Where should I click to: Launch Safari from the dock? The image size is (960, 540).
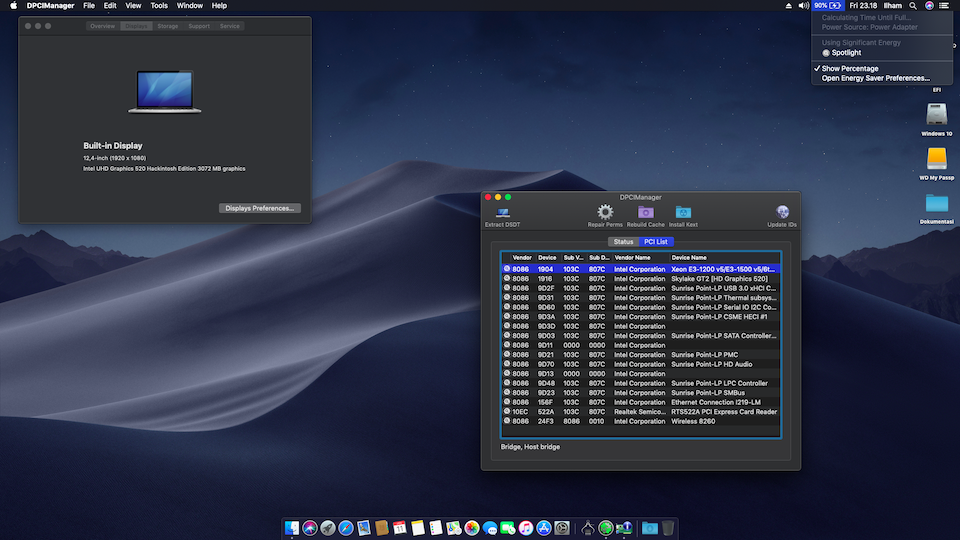pyautogui.click(x=345, y=527)
